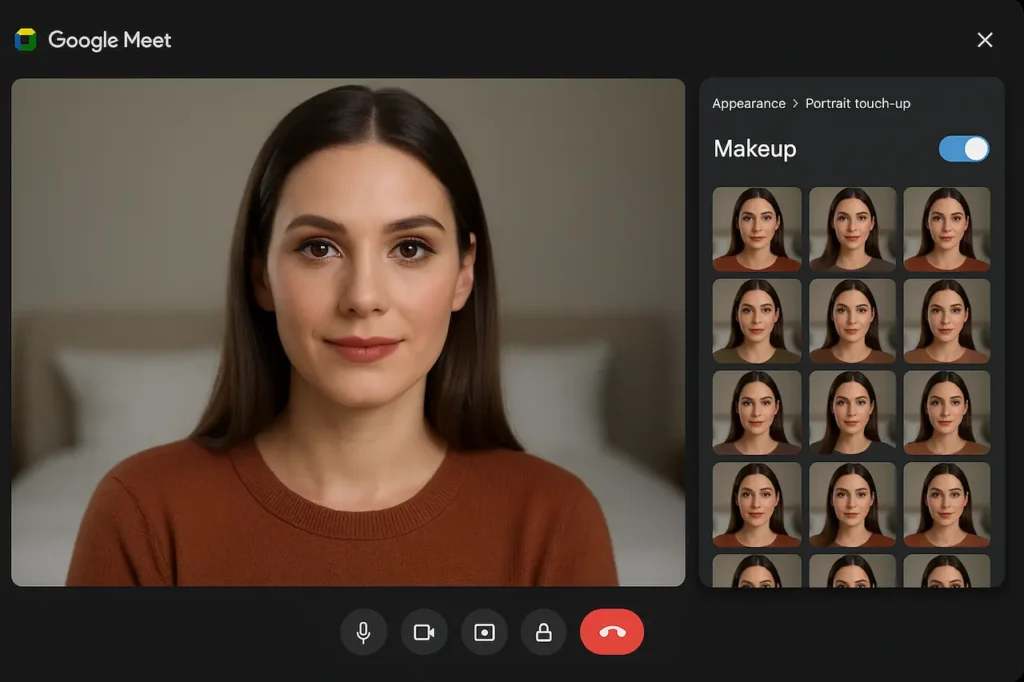Close the appearance panel with X
Image resolution: width=1024 pixels, height=682 pixels.
[x=985, y=40]
